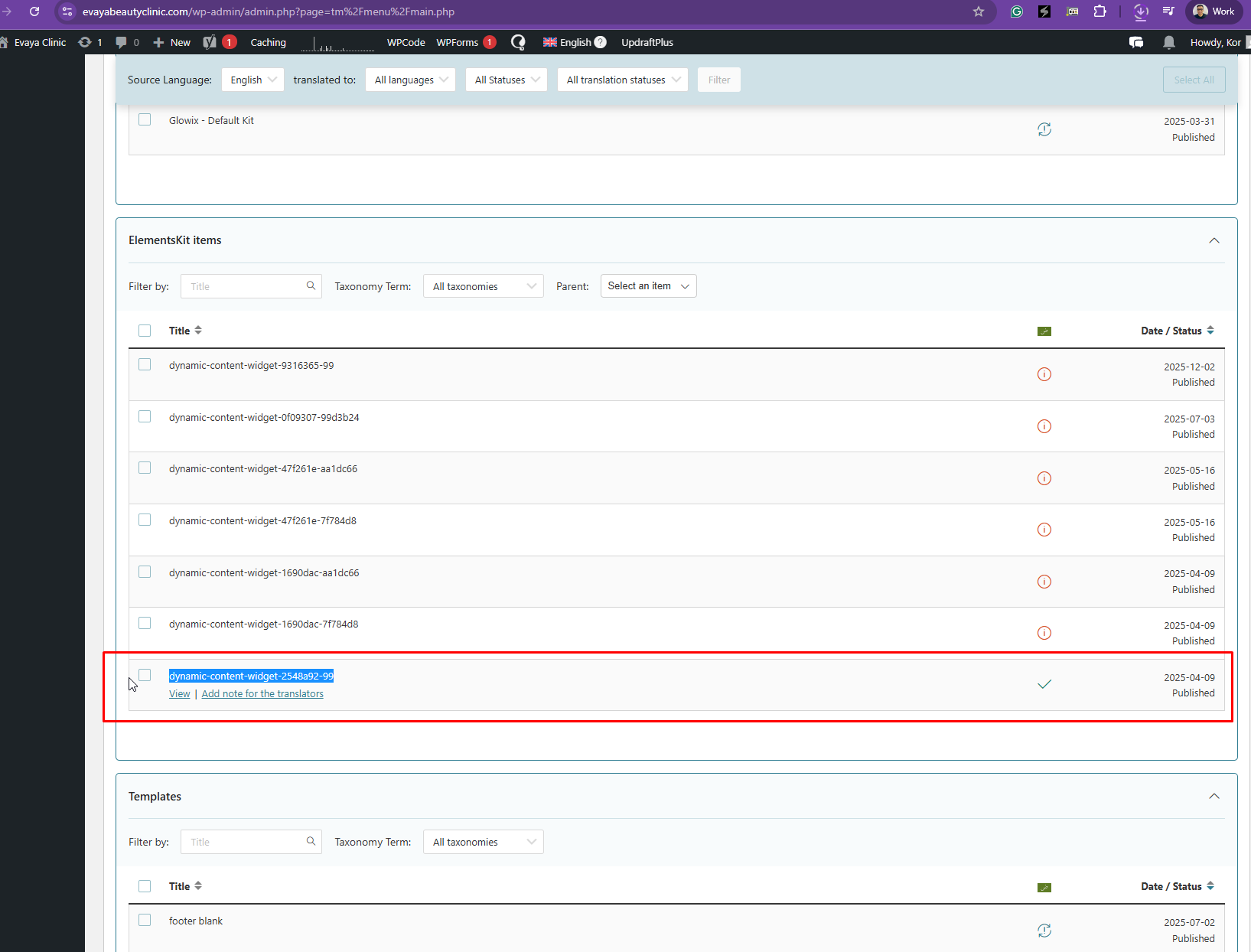Click the status icon for footer blank template
The height and width of the screenshot is (952, 1251).
click(1044, 931)
